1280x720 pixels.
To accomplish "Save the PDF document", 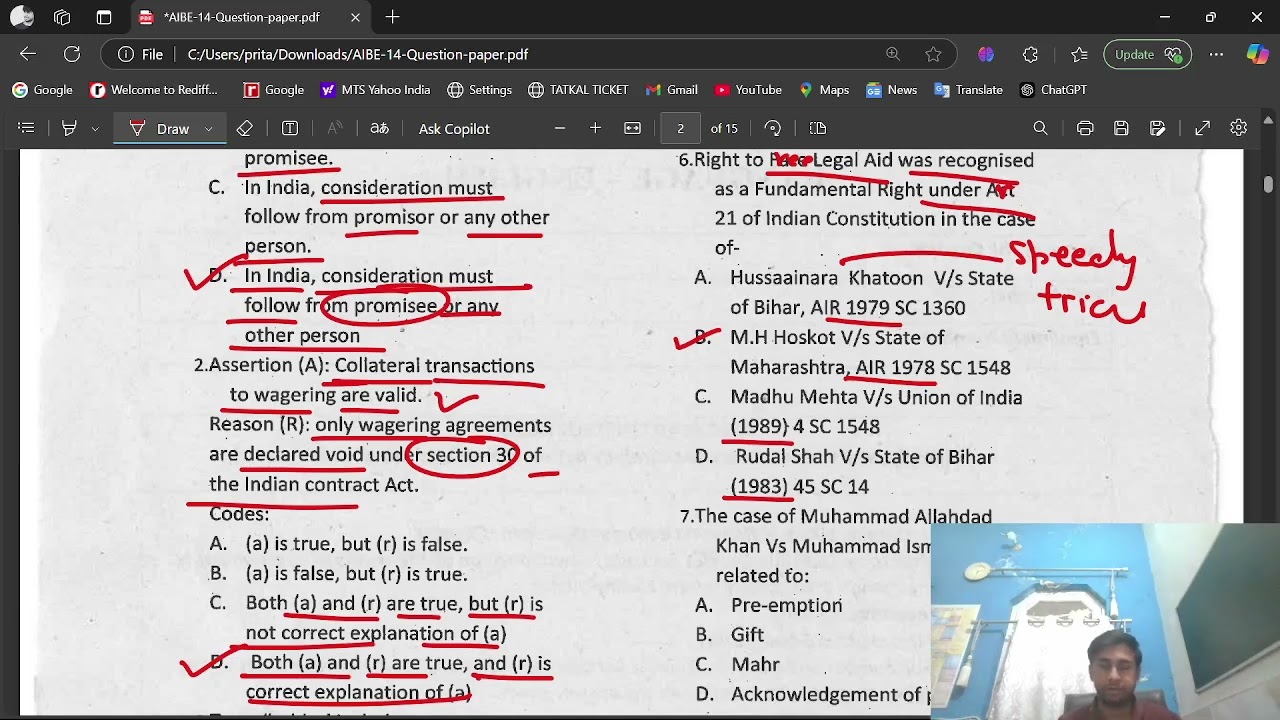I will coord(1121,128).
